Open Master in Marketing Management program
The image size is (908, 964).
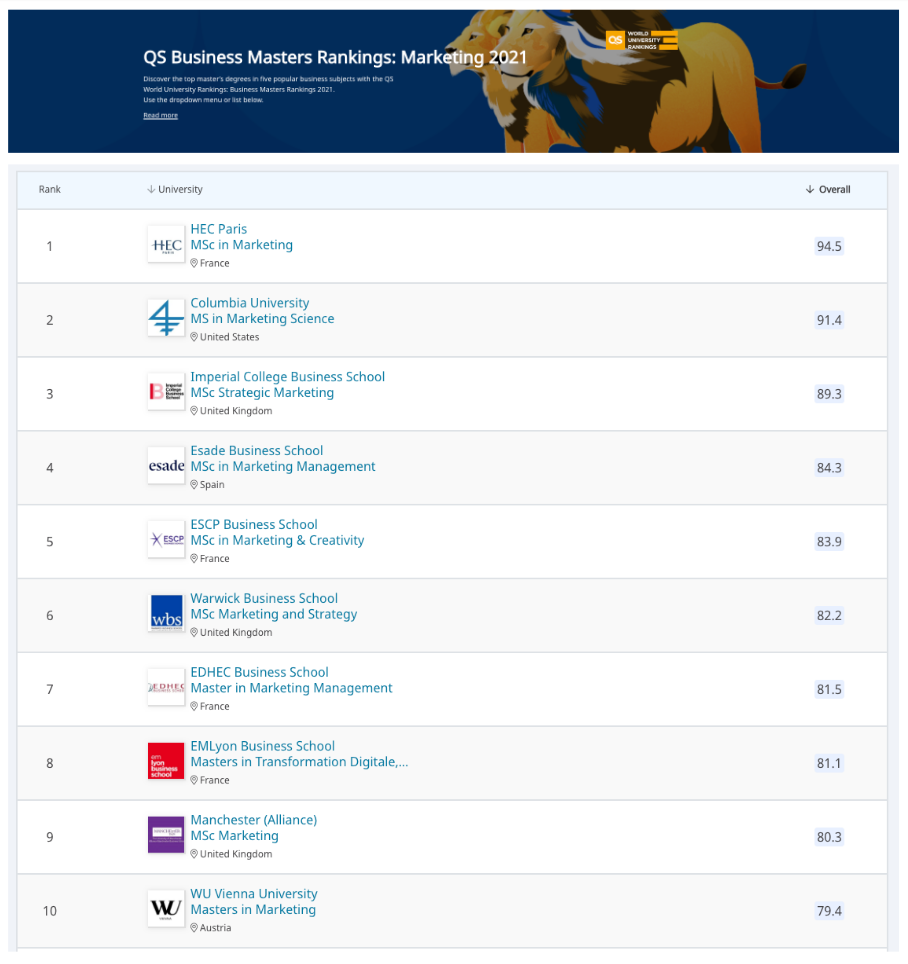[x=291, y=687]
